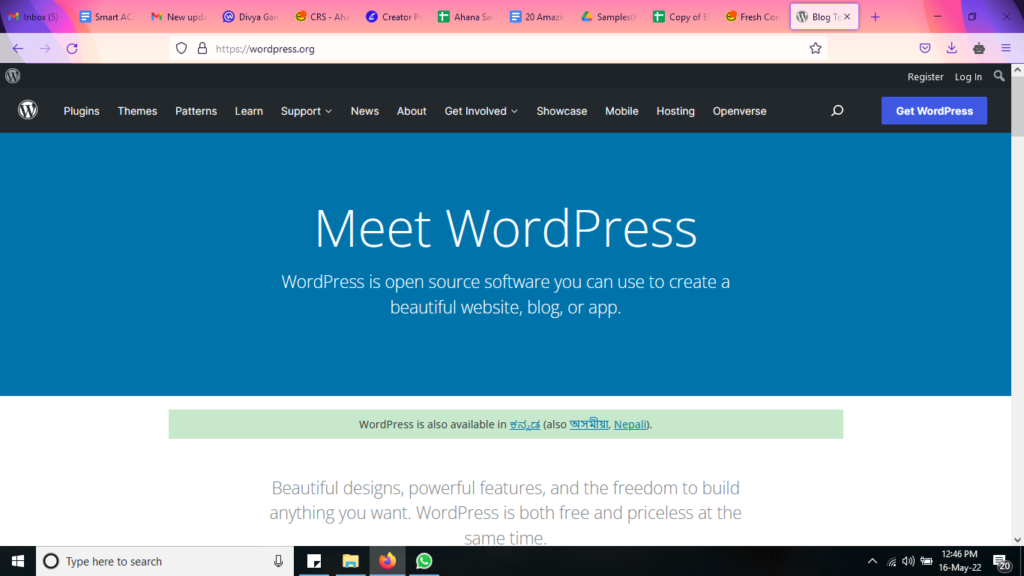Open a new tab with the plus icon
The image size is (1024, 576).
pyautogui.click(x=875, y=17)
